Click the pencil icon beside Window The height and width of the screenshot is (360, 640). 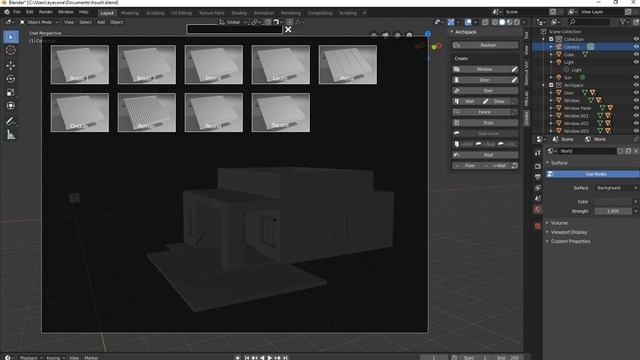[515, 69]
